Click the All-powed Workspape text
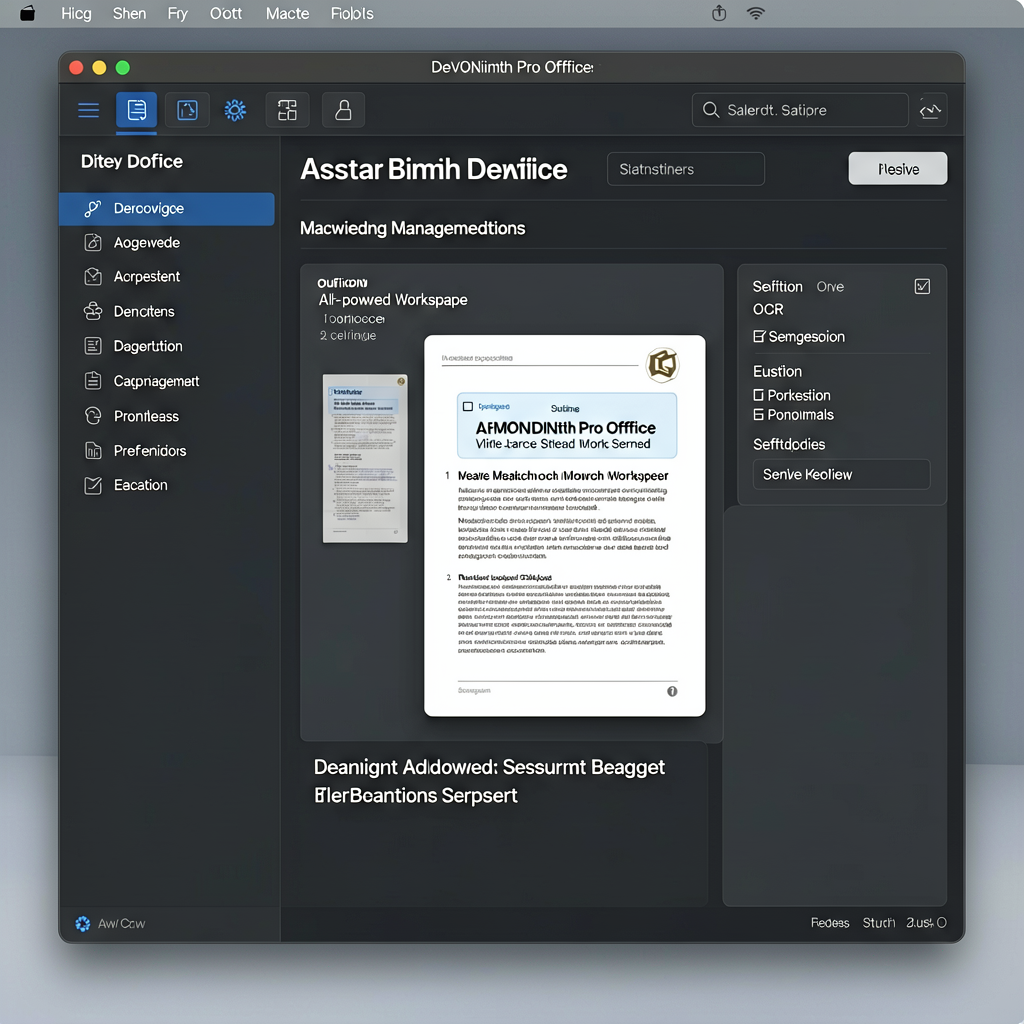This screenshot has width=1024, height=1024. point(393,300)
